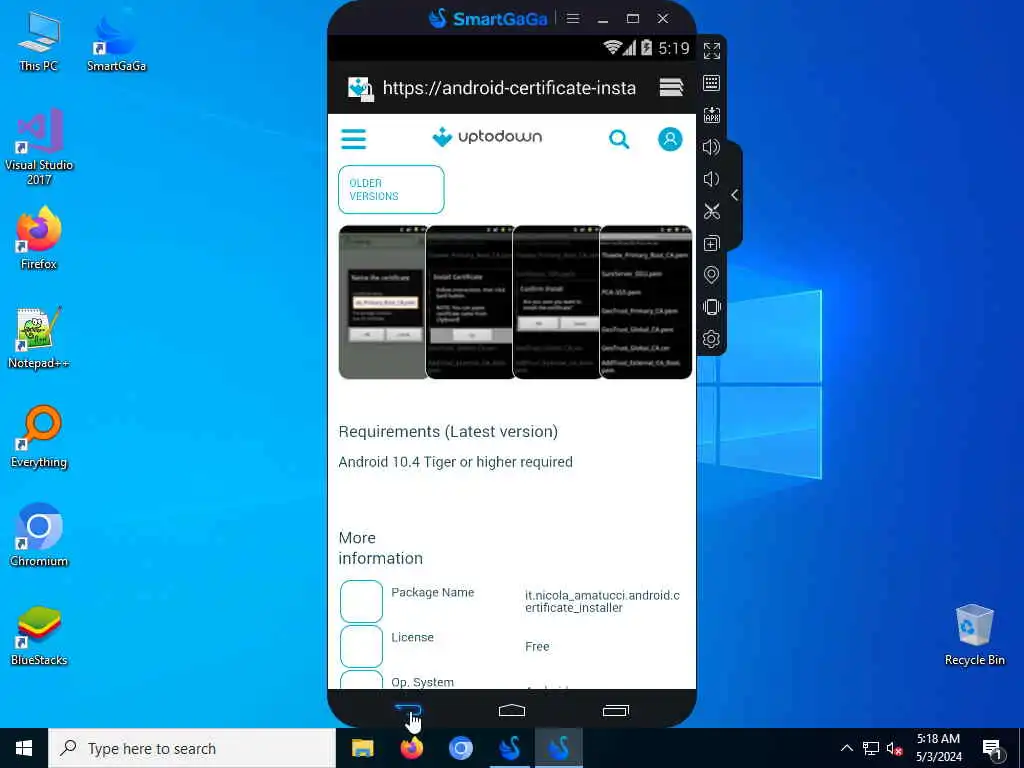Viewport: 1024px width, 768px height.
Task: Open SmartGaGa settings gear icon
Action: click(x=712, y=339)
